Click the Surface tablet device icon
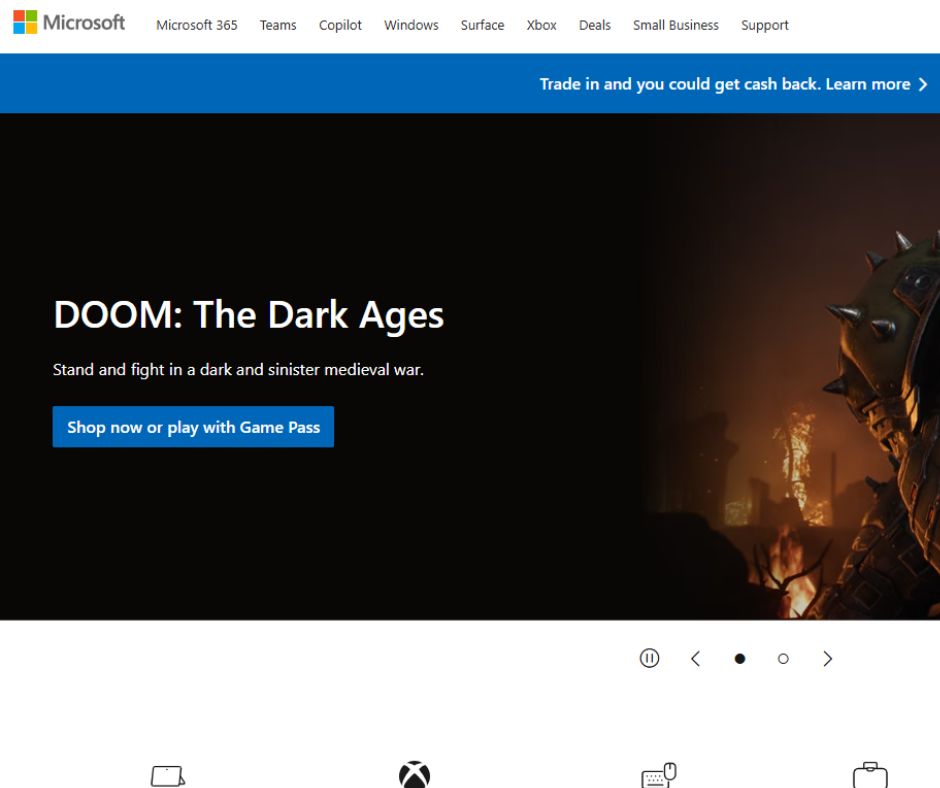The width and height of the screenshot is (940, 788). [x=168, y=775]
